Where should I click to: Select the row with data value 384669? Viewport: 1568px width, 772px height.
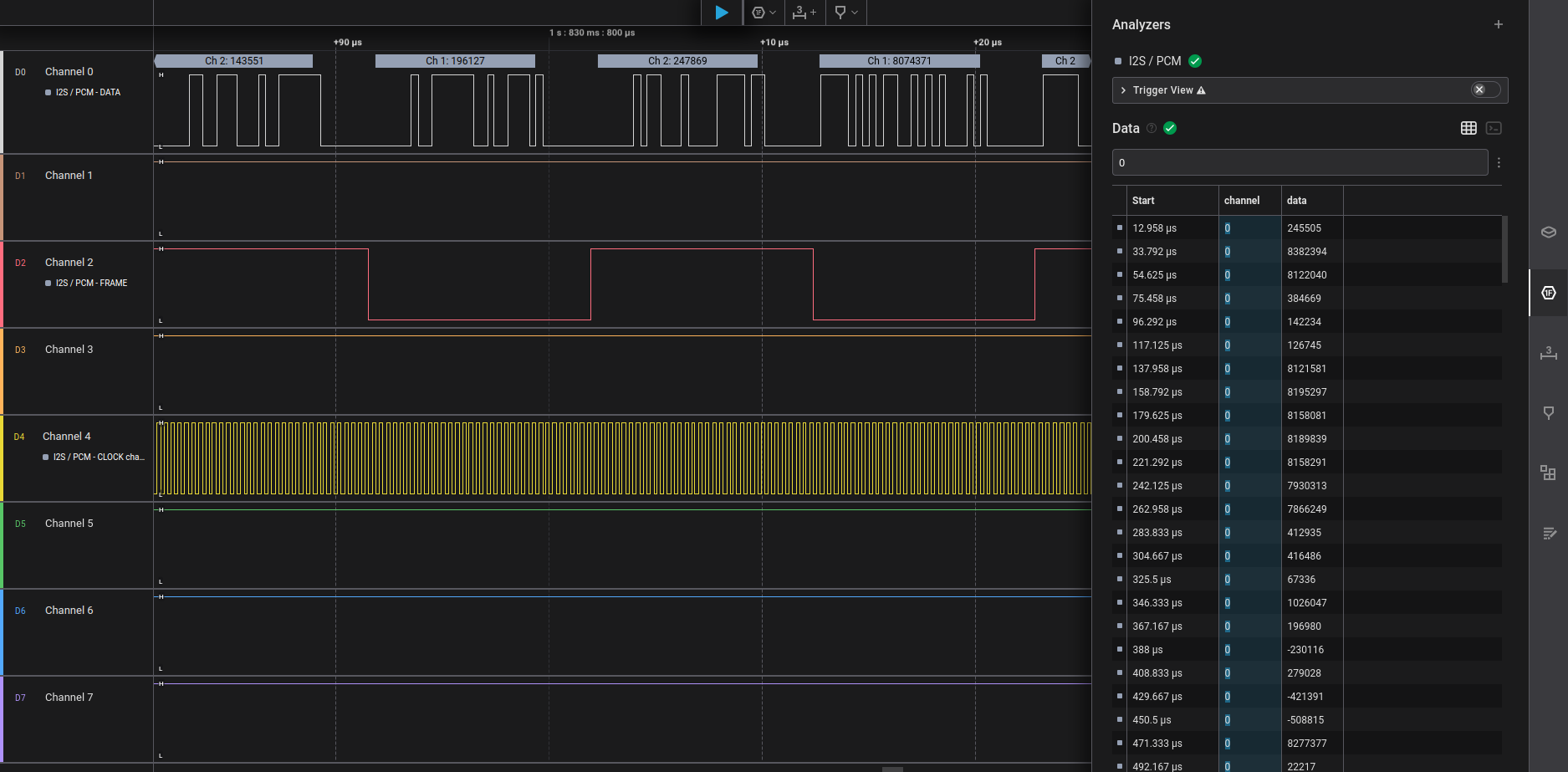1307,299
